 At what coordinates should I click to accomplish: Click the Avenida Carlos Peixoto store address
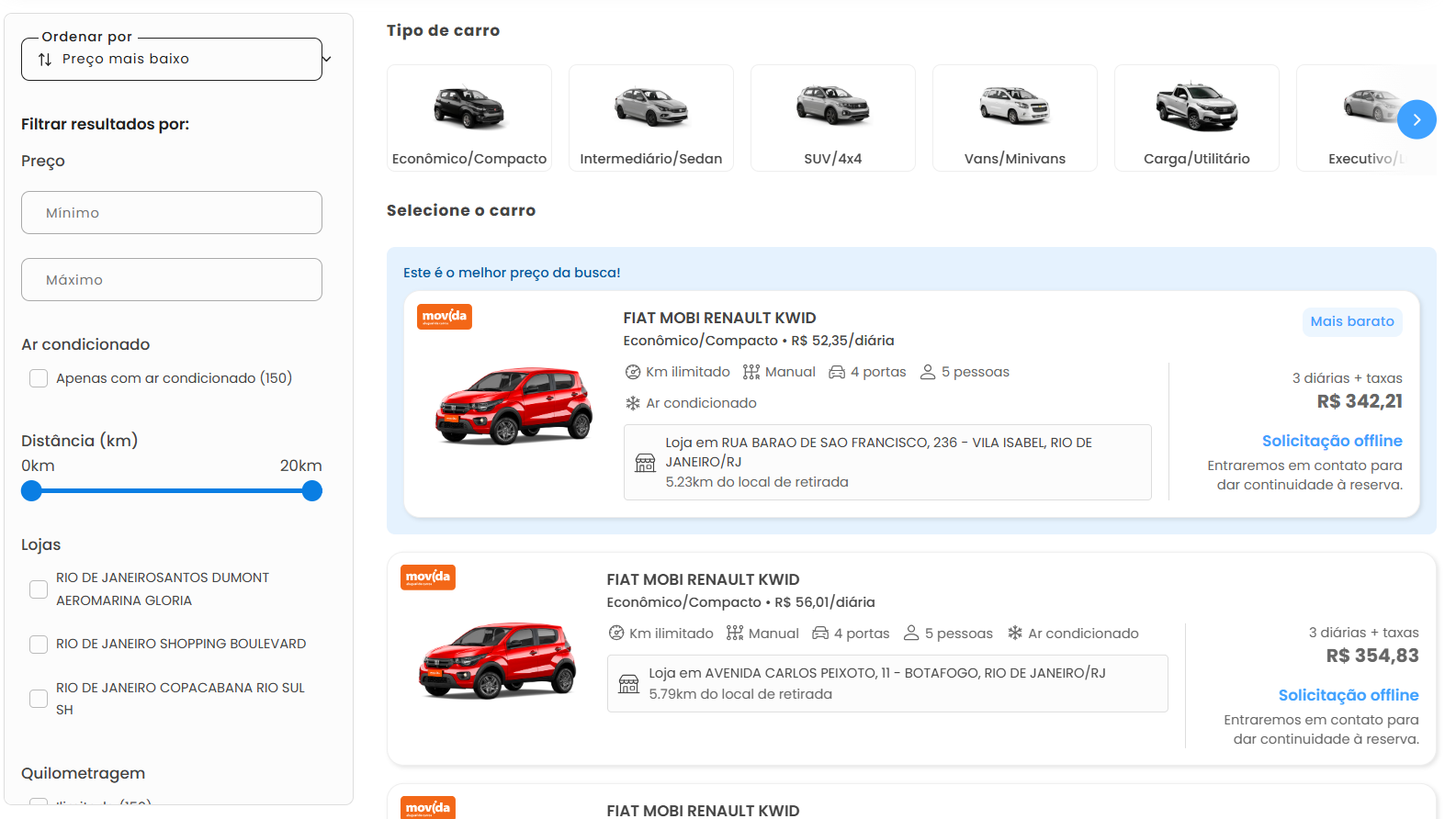877,673
